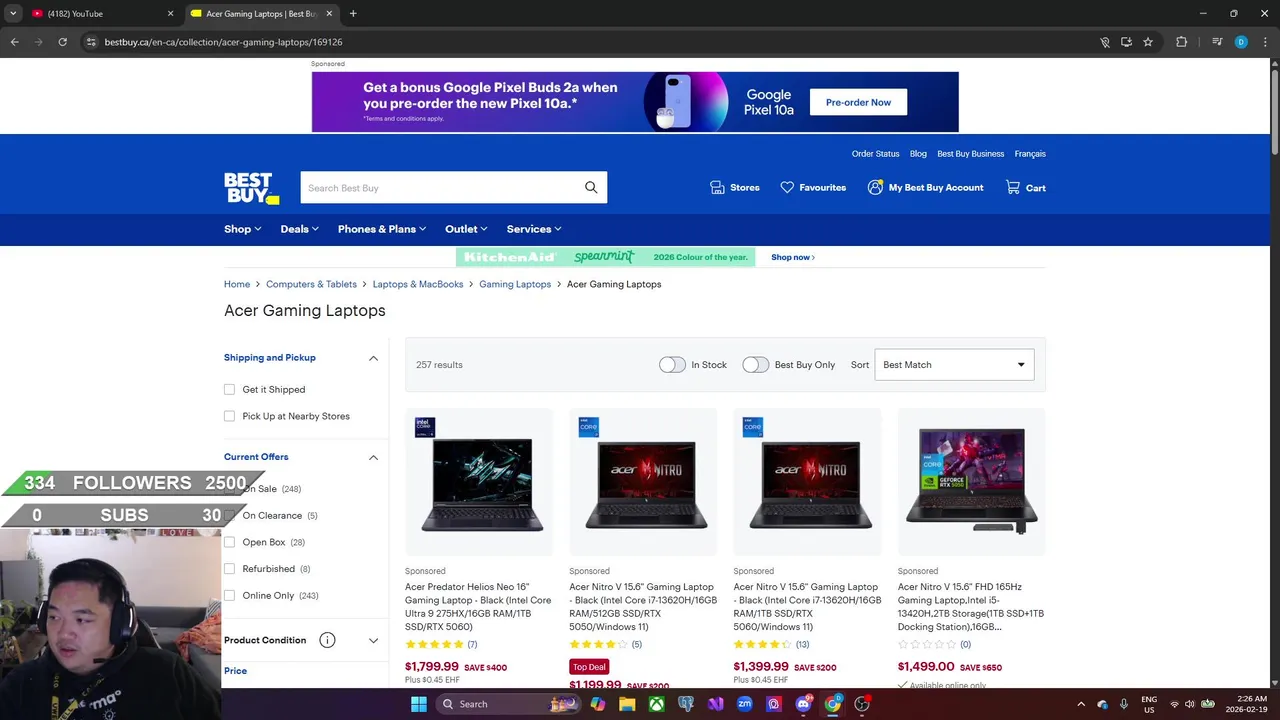Click the browser address bar URL
The height and width of the screenshot is (720, 1280).
223,42
